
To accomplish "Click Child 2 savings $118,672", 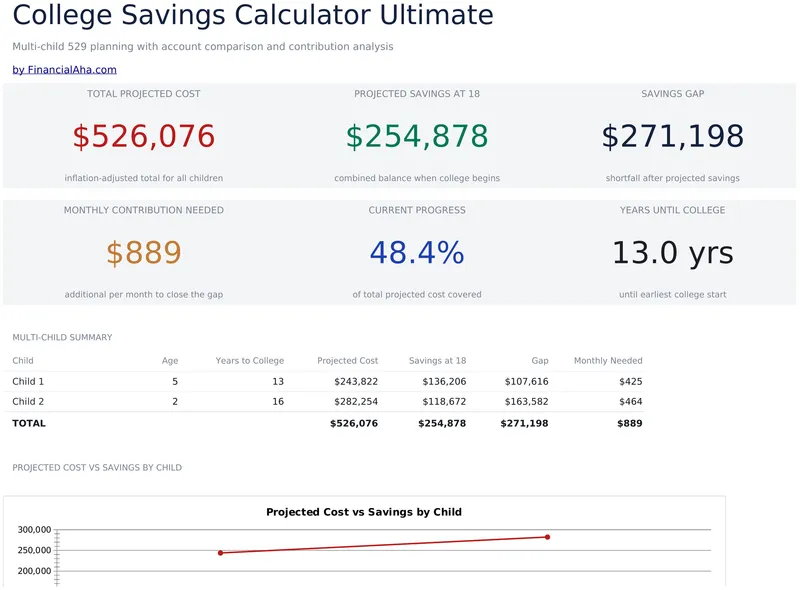I will (x=444, y=402).
